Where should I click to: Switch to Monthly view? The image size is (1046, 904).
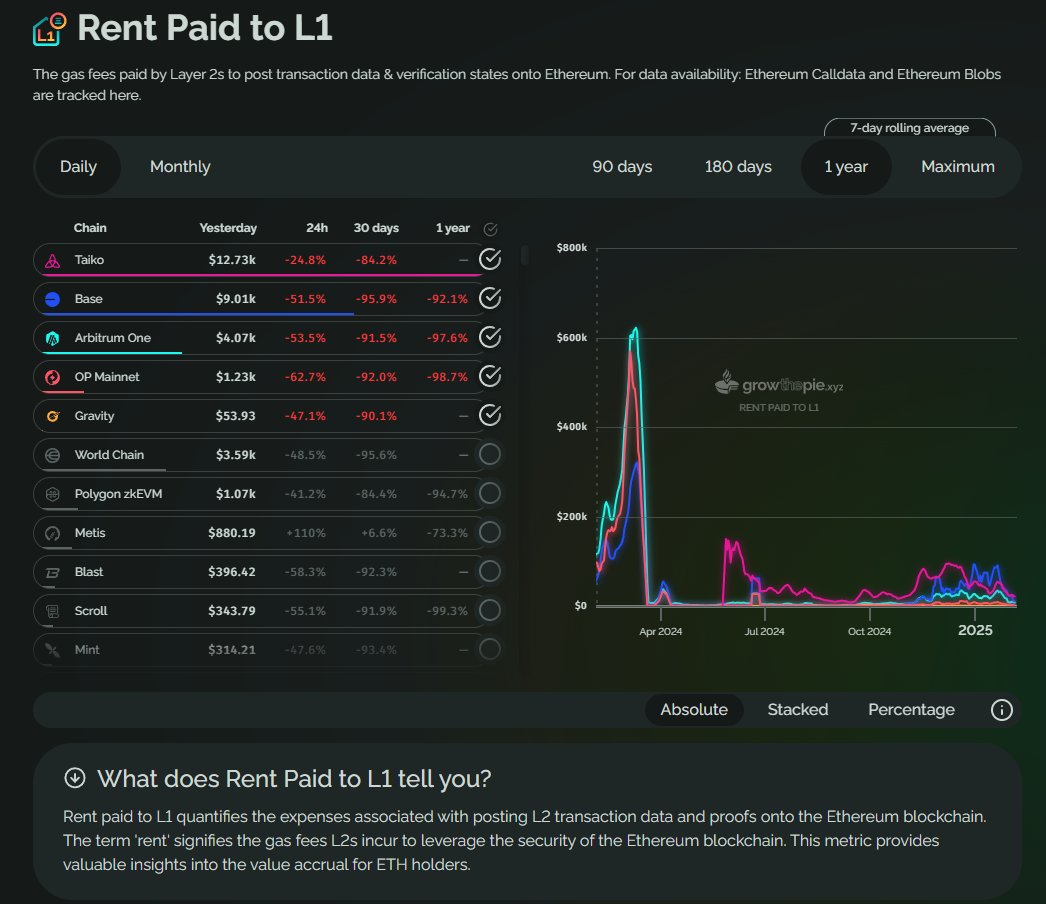(180, 167)
